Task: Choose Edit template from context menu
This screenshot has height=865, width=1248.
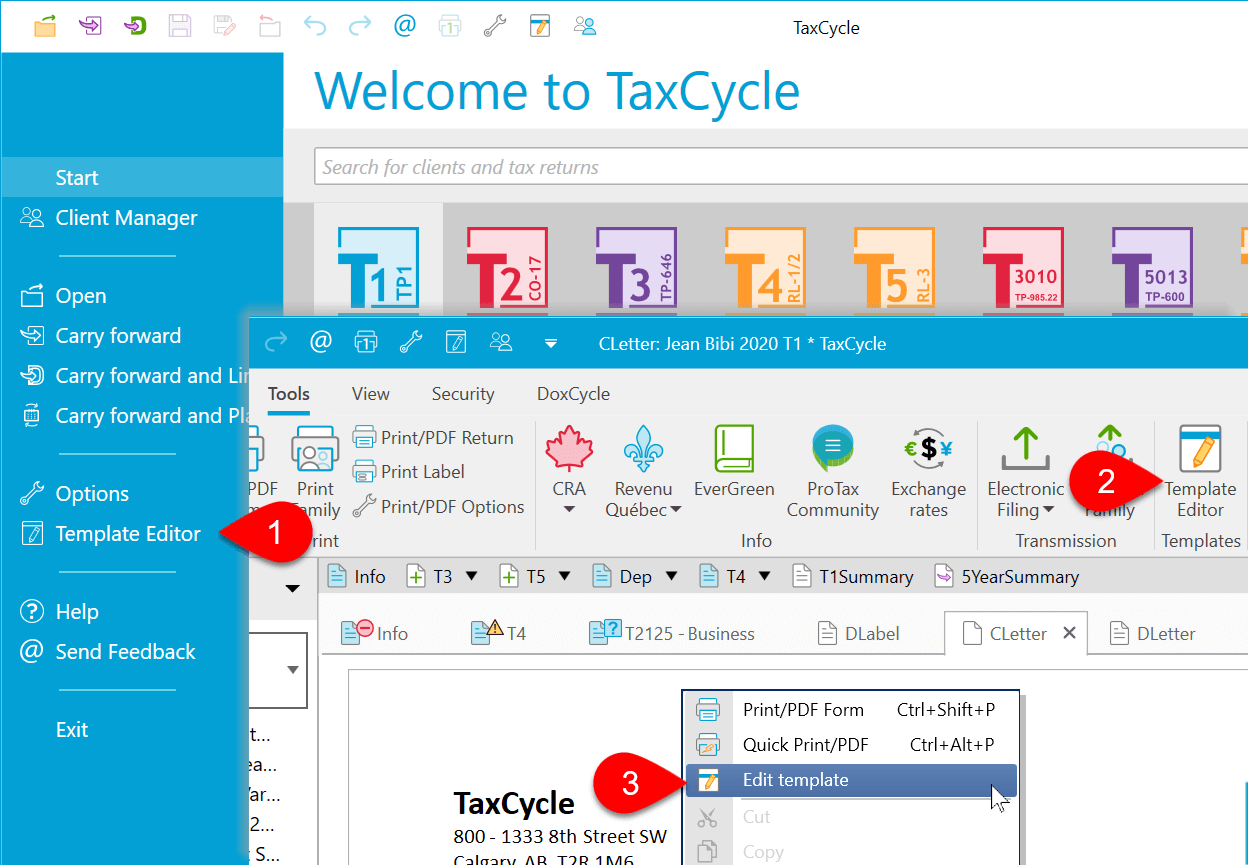Action: 850,780
